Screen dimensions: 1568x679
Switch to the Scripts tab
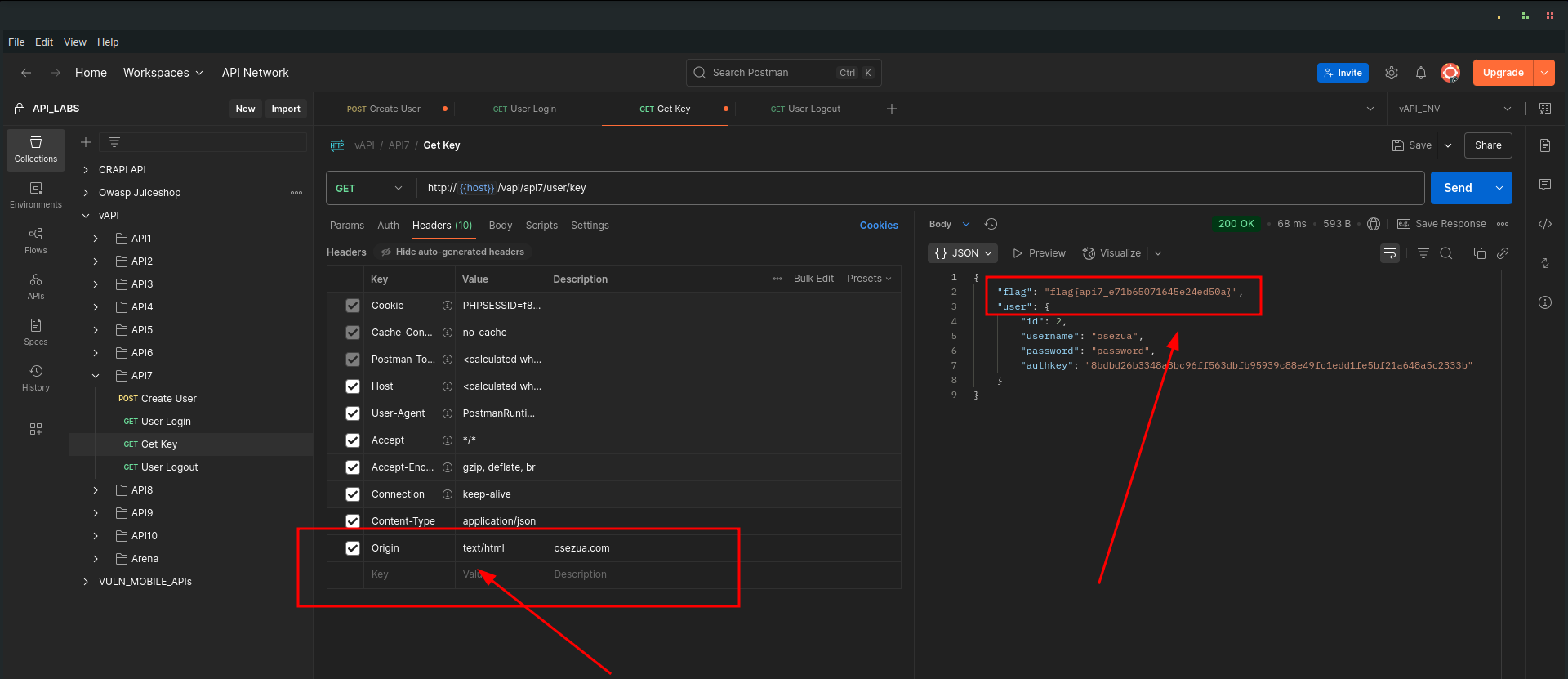pyautogui.click(x=541, y=226)
